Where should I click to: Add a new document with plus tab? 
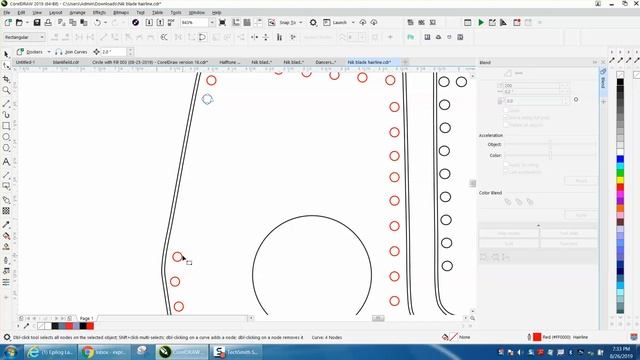(x=405, y=62)
